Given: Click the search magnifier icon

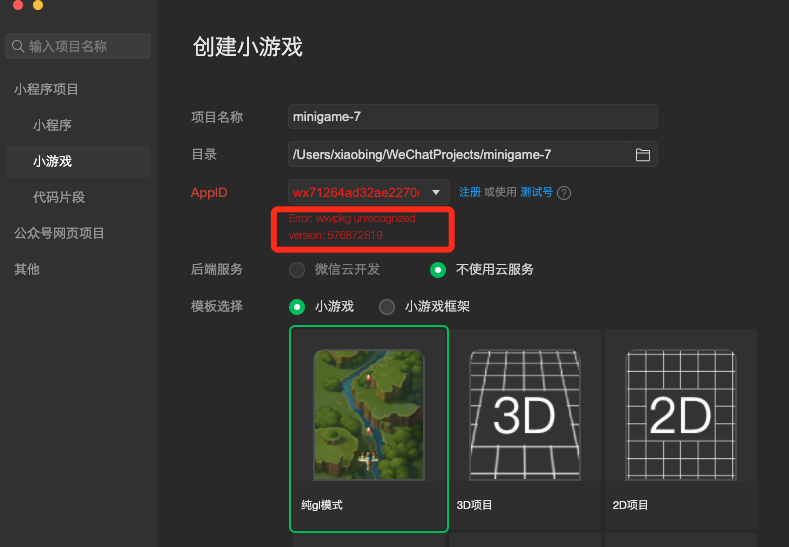Looking at the screenshot, I should click(x=18, y=46).
